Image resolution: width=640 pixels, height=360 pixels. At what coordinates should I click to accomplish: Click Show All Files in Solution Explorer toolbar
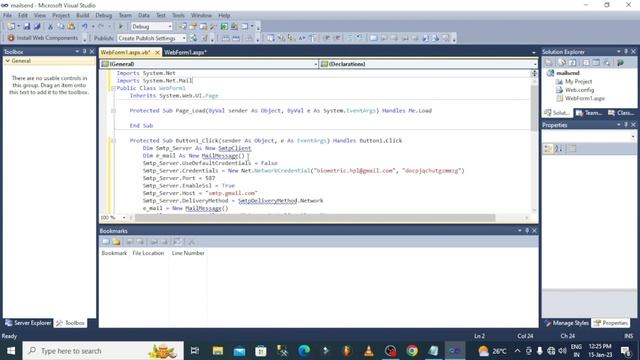pyautogui.click(x=562, y=62)
